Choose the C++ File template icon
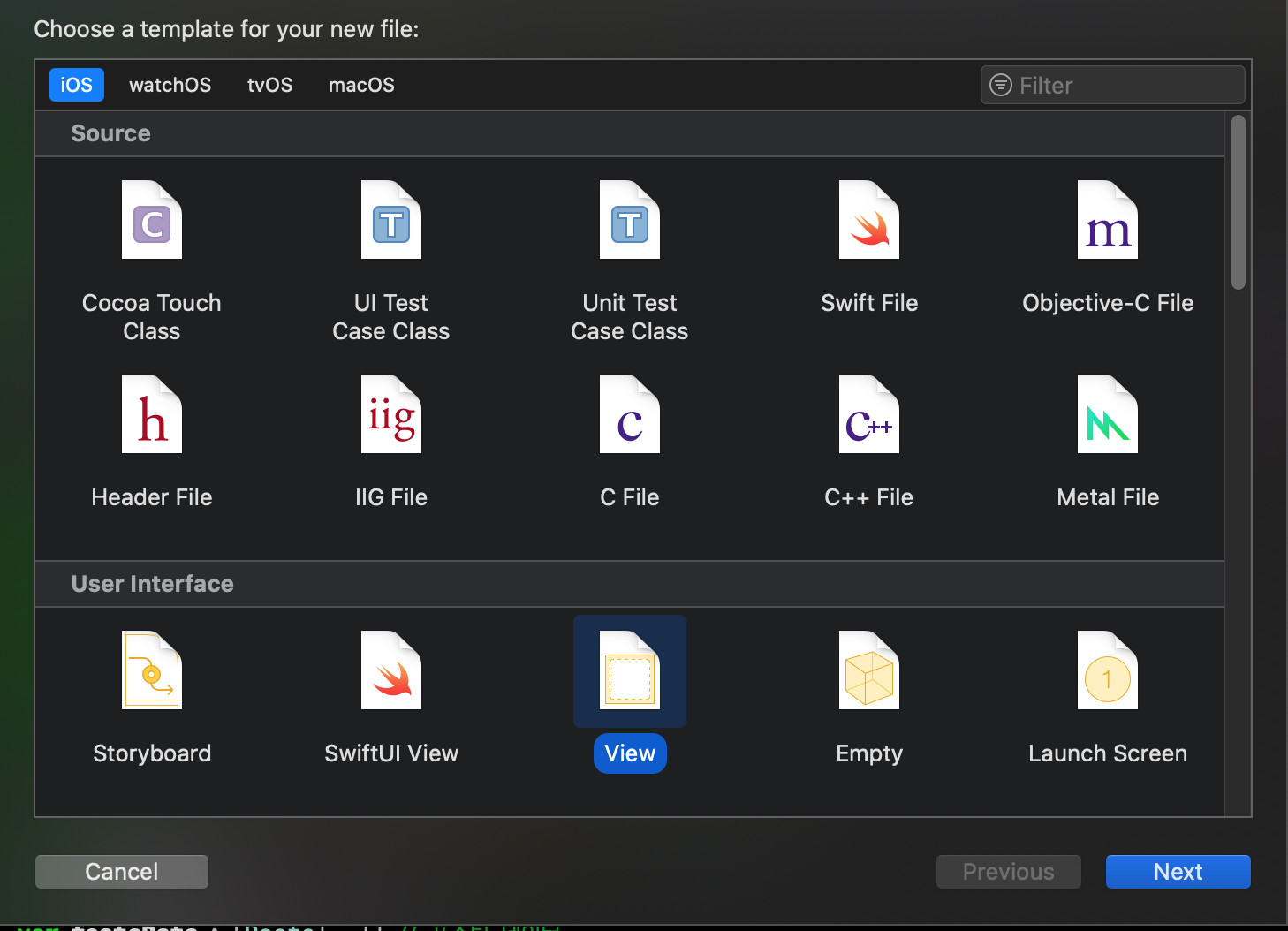 point(869,414)
